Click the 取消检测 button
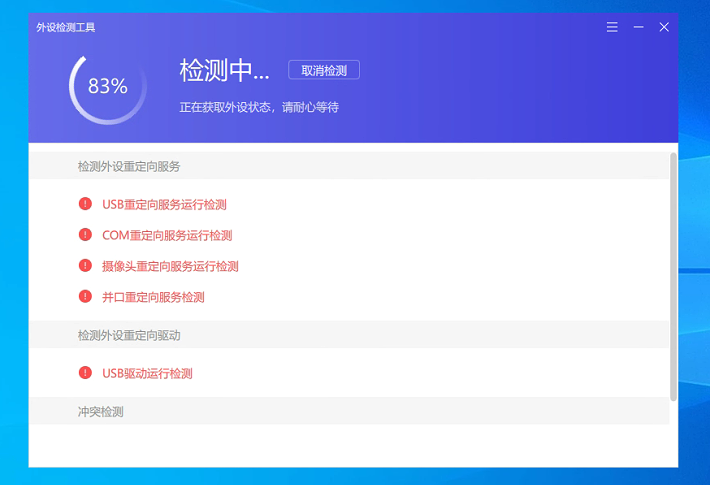Image resolution: width=710 pixels, height=485 pixels. tap(324, 70)
